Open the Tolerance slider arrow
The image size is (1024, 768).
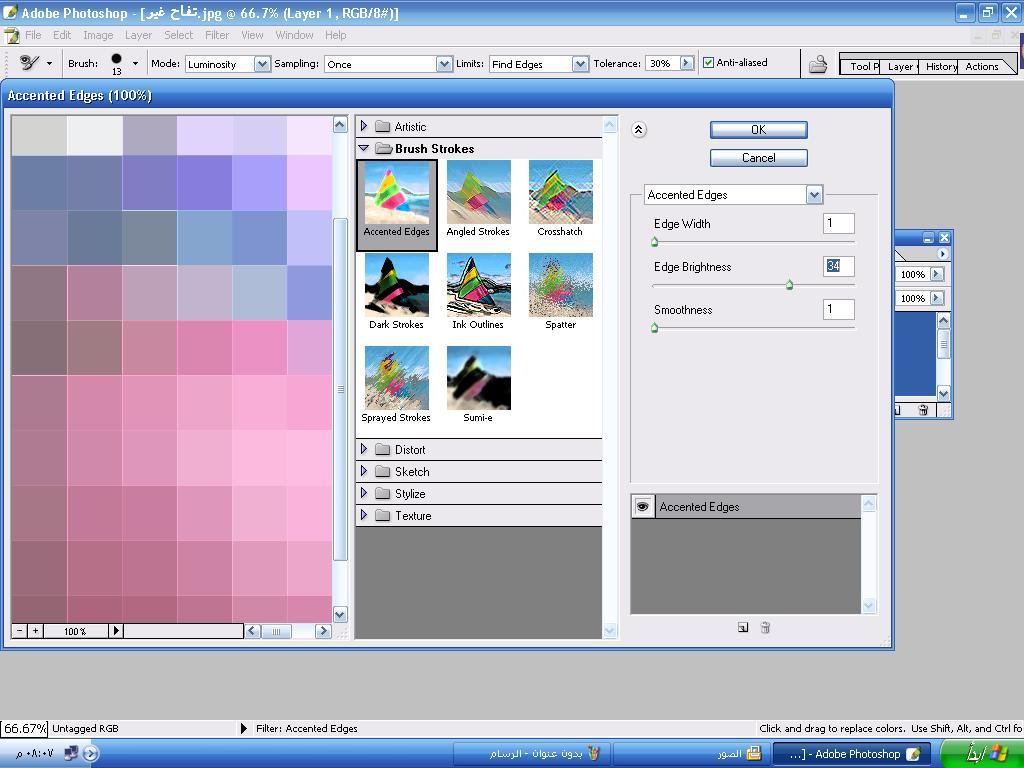686,63
